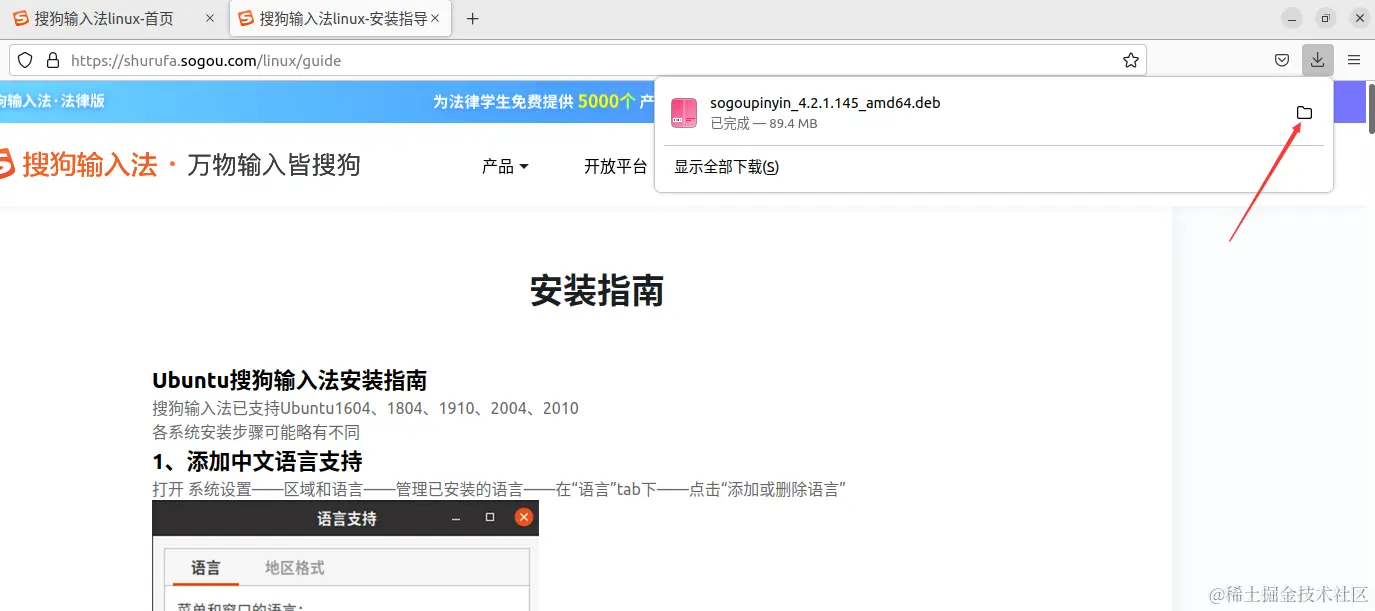Close 语言支持 dialog with red button
Screen dimensions: 1375x611
point(523,518)
